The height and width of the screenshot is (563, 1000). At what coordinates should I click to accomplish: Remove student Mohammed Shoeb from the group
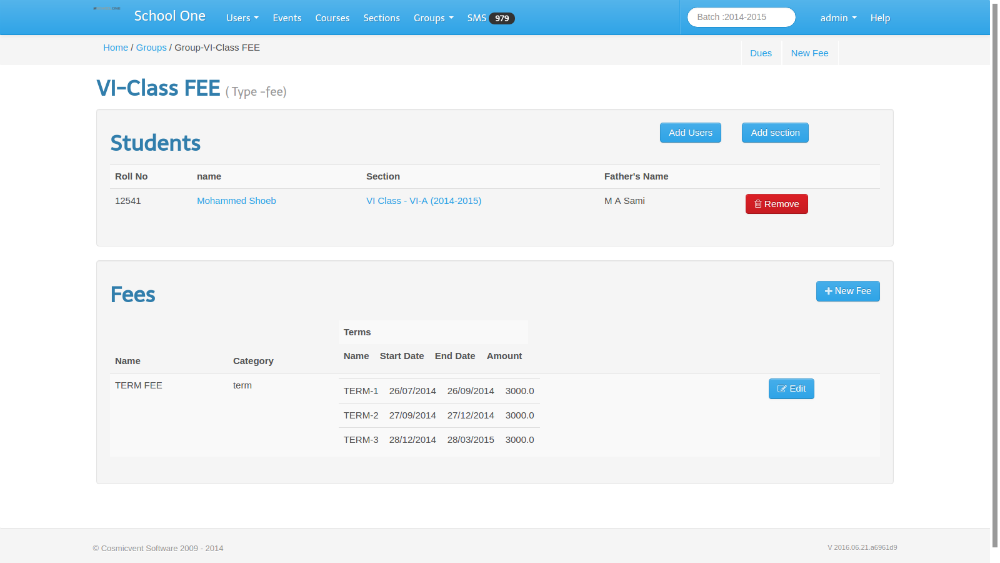tap(776, 204)
